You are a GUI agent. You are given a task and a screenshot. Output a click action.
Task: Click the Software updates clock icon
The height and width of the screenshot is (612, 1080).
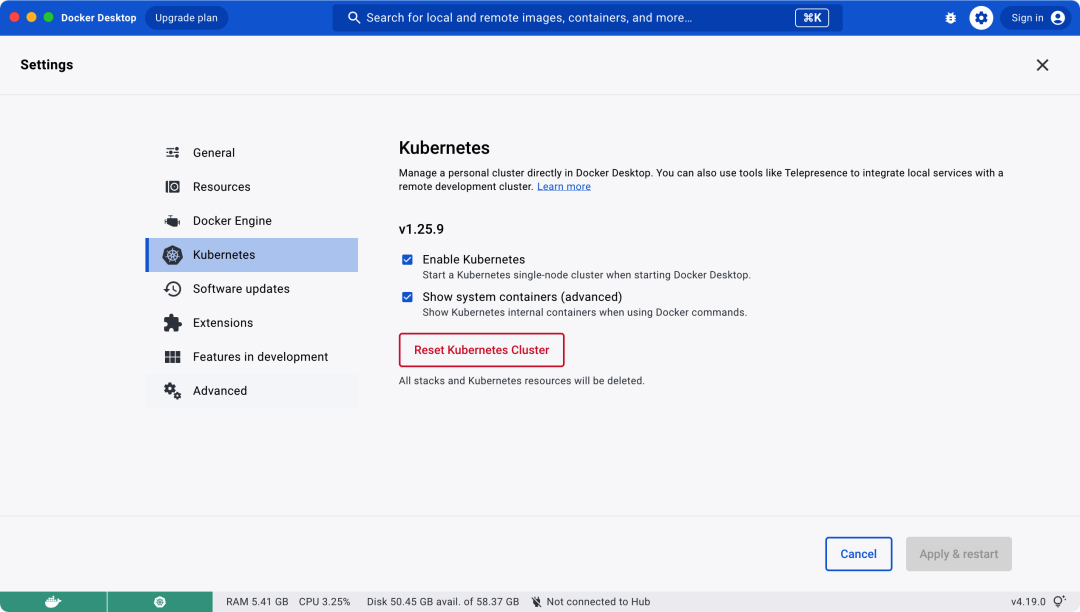click(x=173, y=289)
